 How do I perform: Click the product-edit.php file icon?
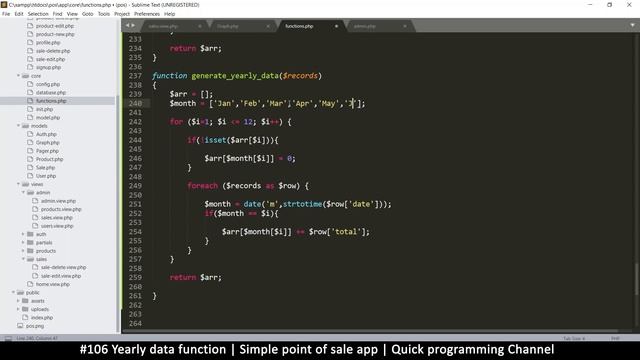(x=30, y=26)
